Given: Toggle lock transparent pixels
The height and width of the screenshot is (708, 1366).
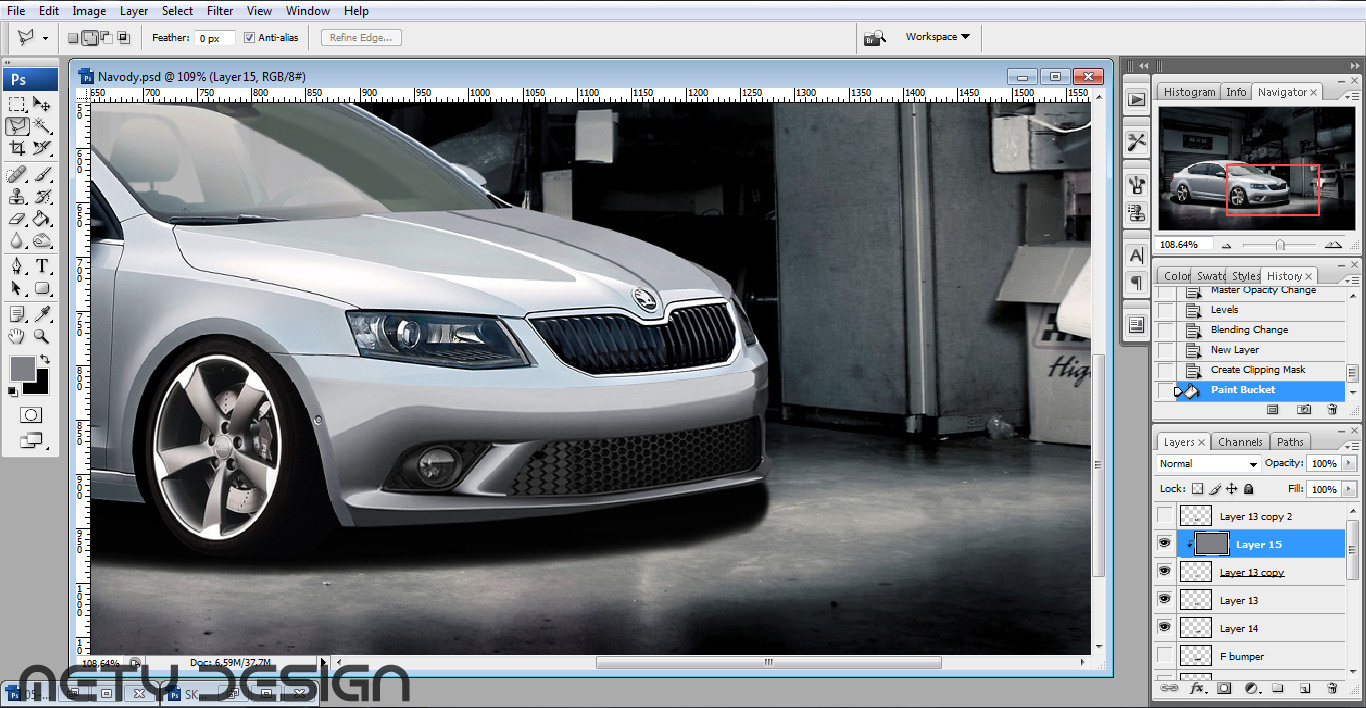Looking at the screenshot, I should (x=1198, y=489).
